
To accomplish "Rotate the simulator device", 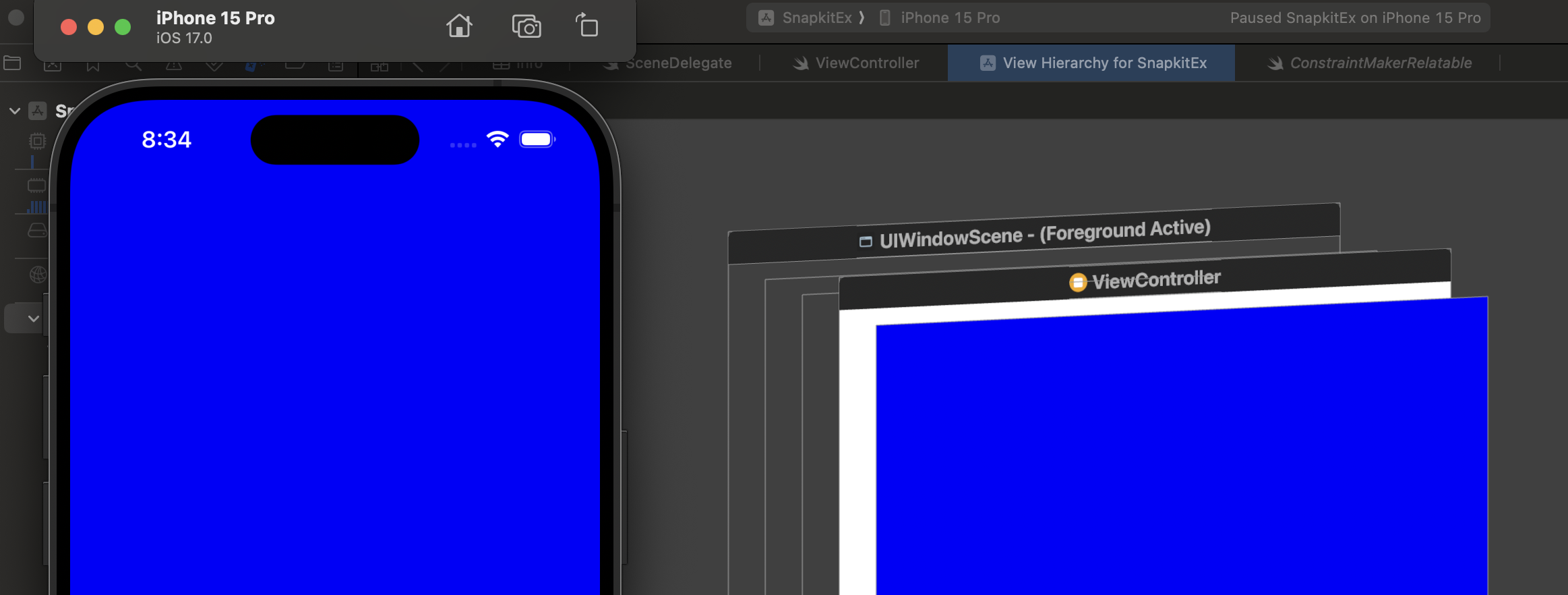I will point(587,26).
